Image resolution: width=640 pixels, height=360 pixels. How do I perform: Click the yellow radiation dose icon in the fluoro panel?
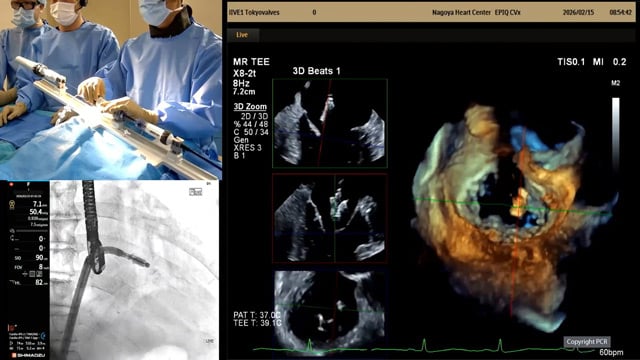pyautogui.click(x=12, y=205)
